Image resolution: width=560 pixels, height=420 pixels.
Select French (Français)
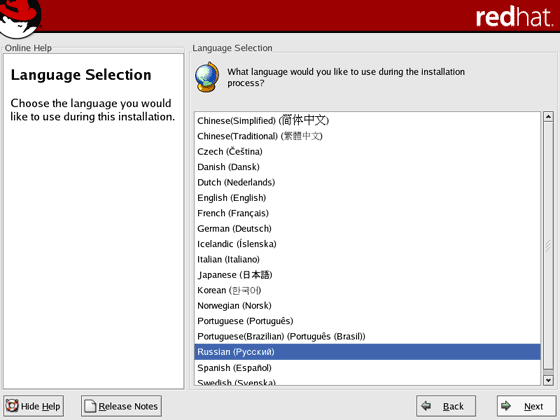(x=368, y=213)
